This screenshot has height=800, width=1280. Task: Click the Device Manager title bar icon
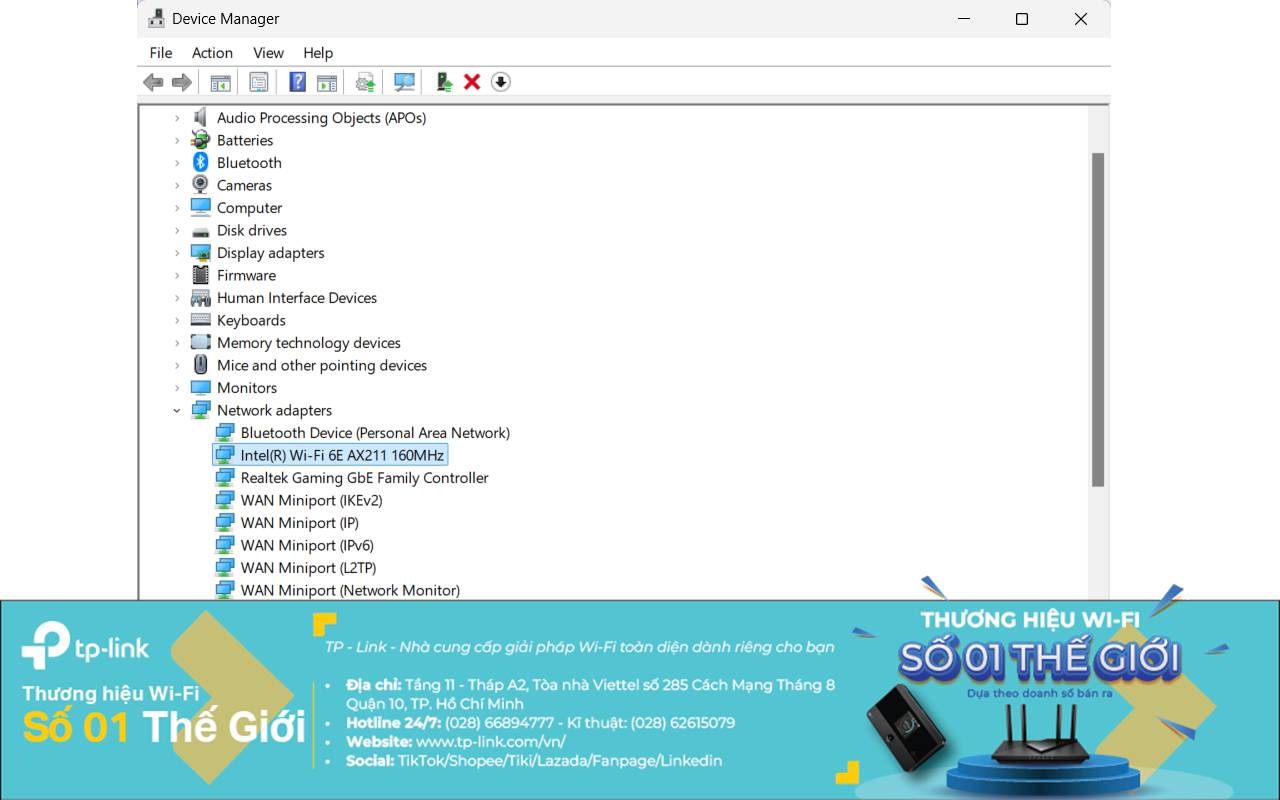pos(156,19)
